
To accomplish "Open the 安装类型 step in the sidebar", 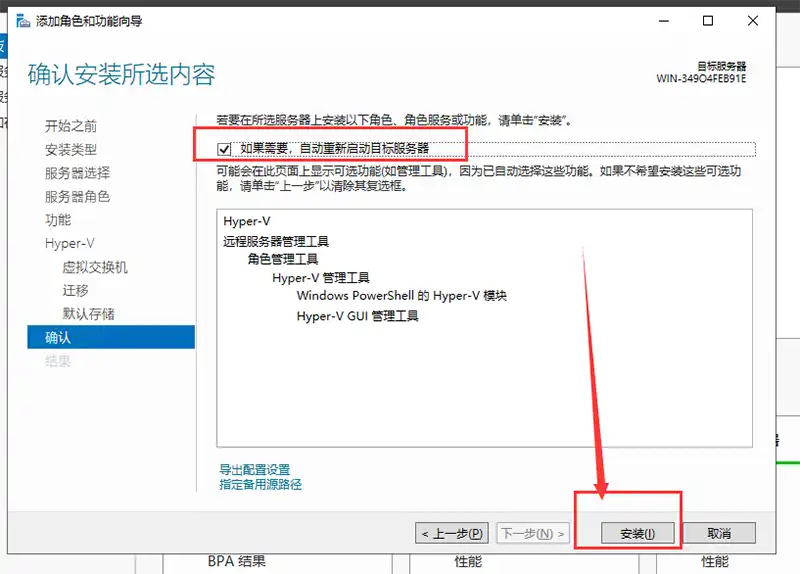I will [x=71, y=149].
